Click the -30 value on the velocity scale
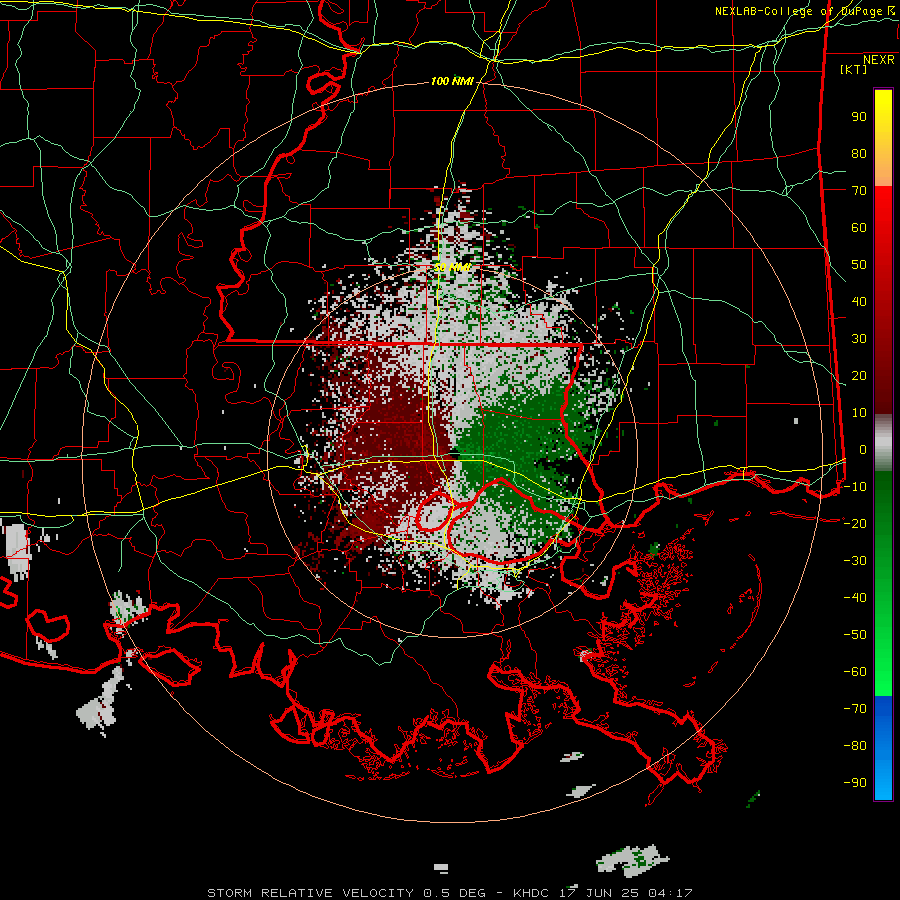This screenshot has width=900, height=900. coord(855,561)
